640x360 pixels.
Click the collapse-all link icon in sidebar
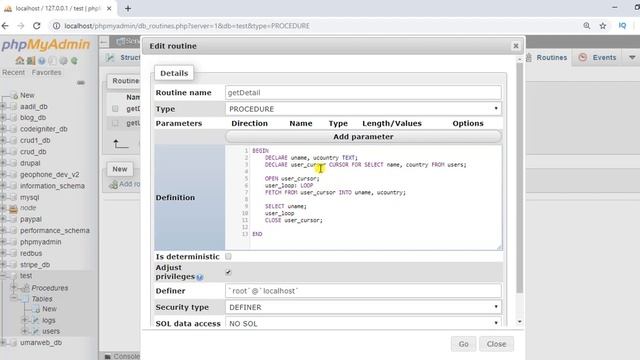pos(81,82)
